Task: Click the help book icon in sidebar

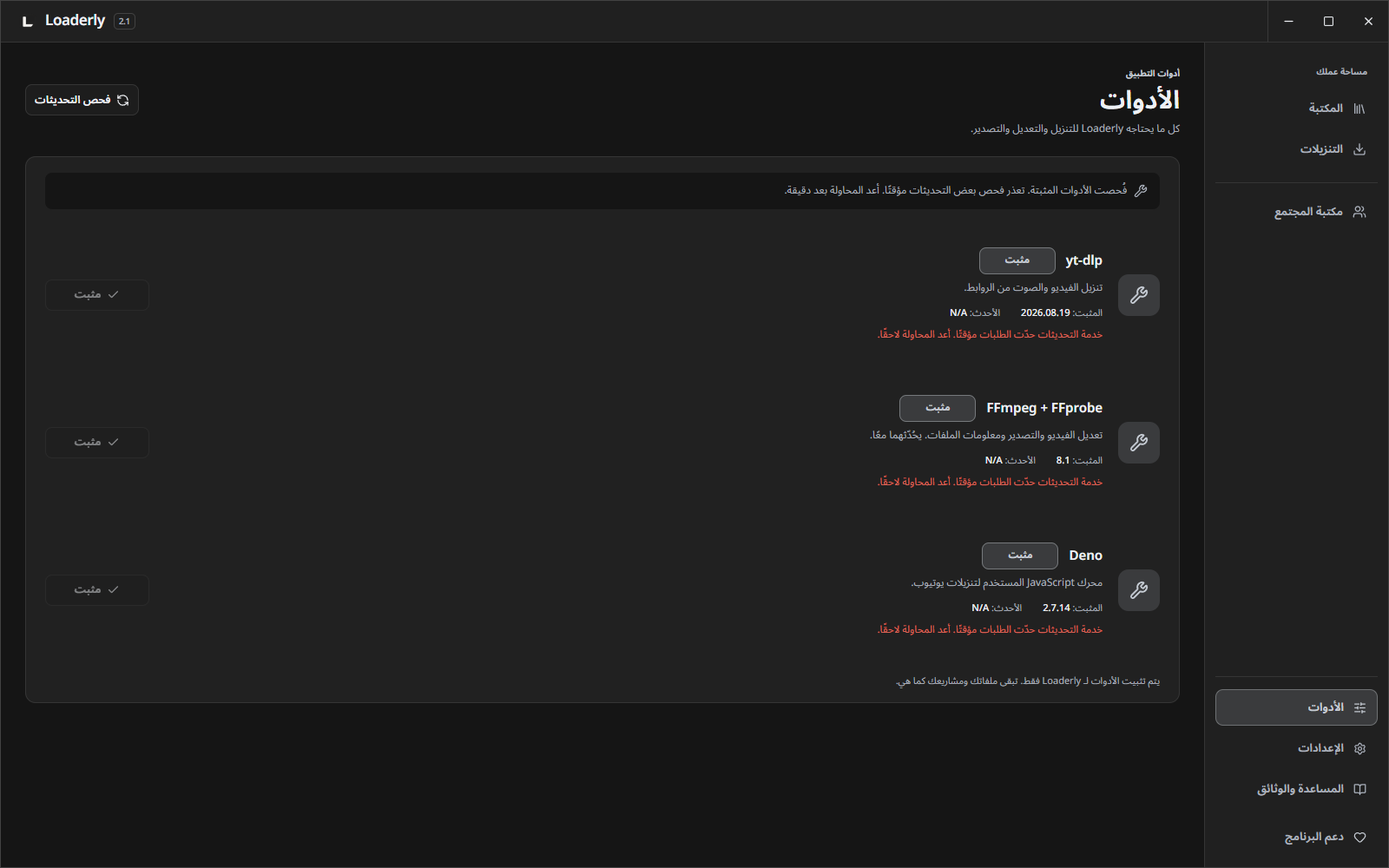Action: pos(1359,789)
